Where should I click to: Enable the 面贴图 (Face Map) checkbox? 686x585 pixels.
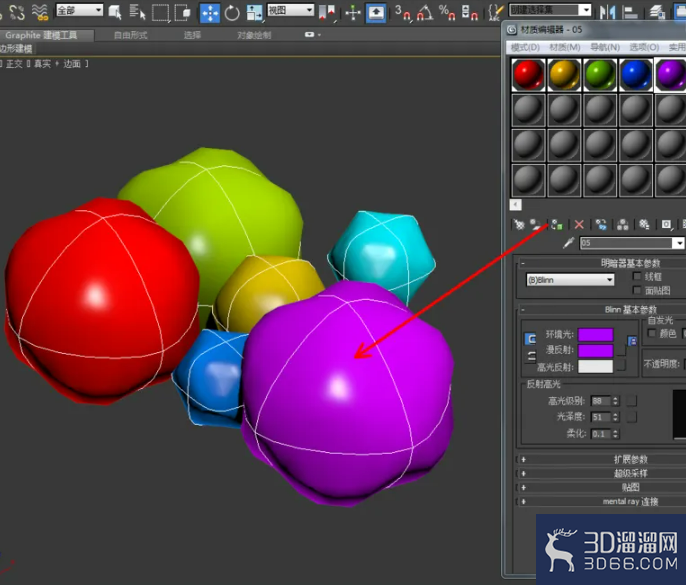637,290
